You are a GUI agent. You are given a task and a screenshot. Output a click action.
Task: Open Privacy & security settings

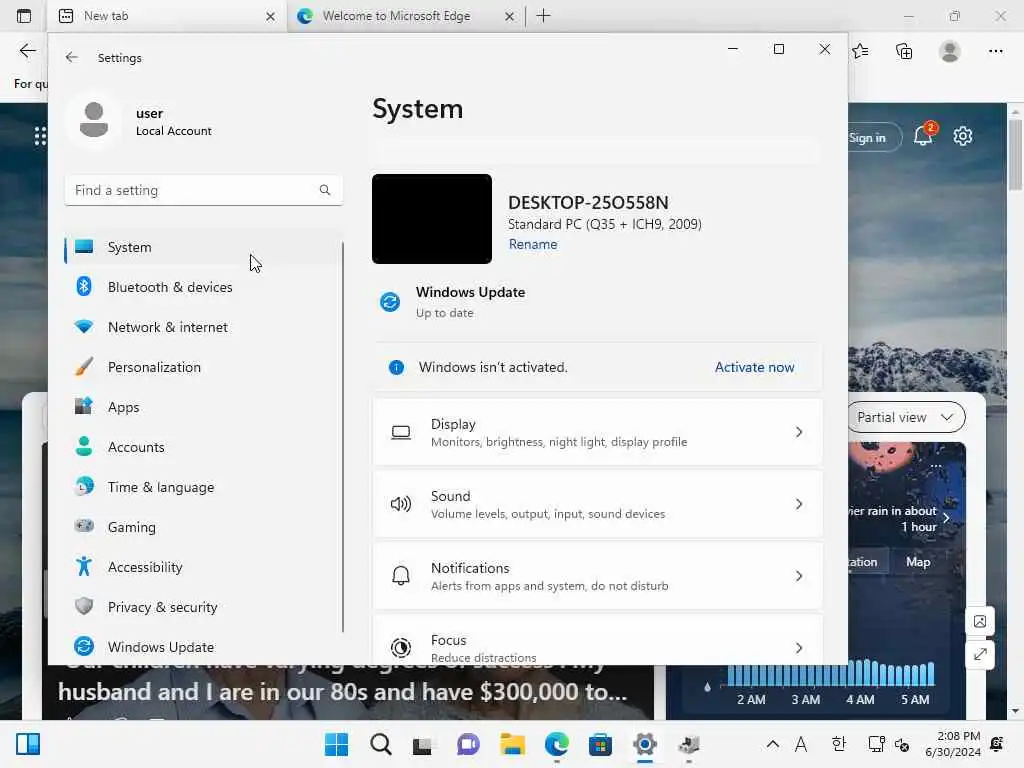(x=202, y=607)
